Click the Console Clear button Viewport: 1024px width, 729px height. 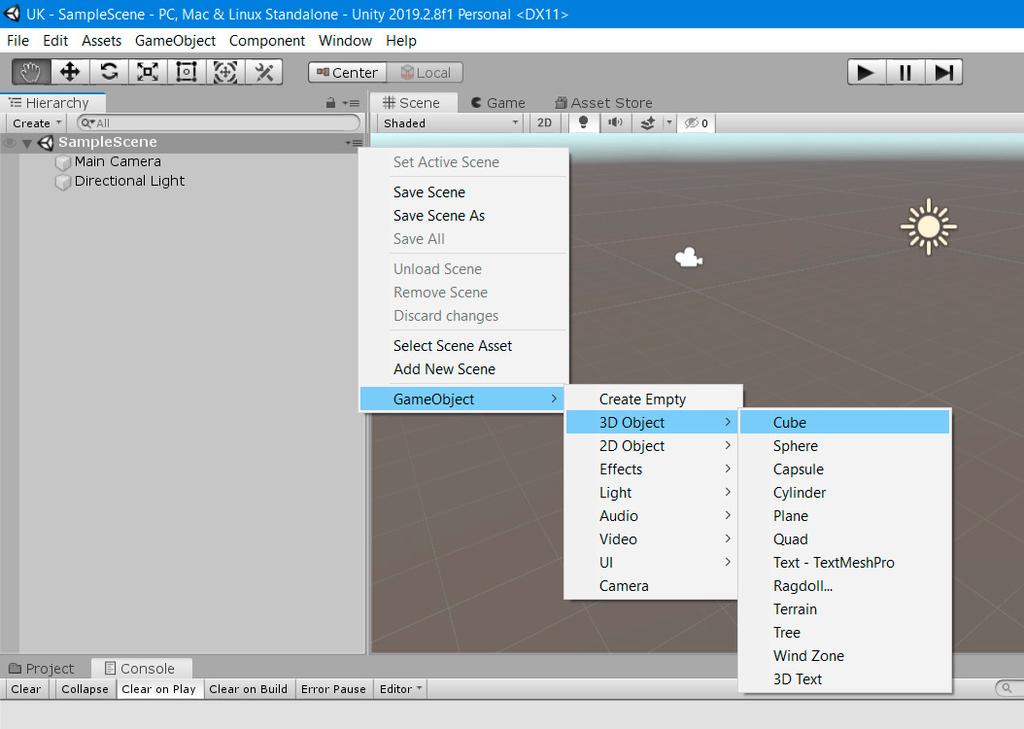26,689
